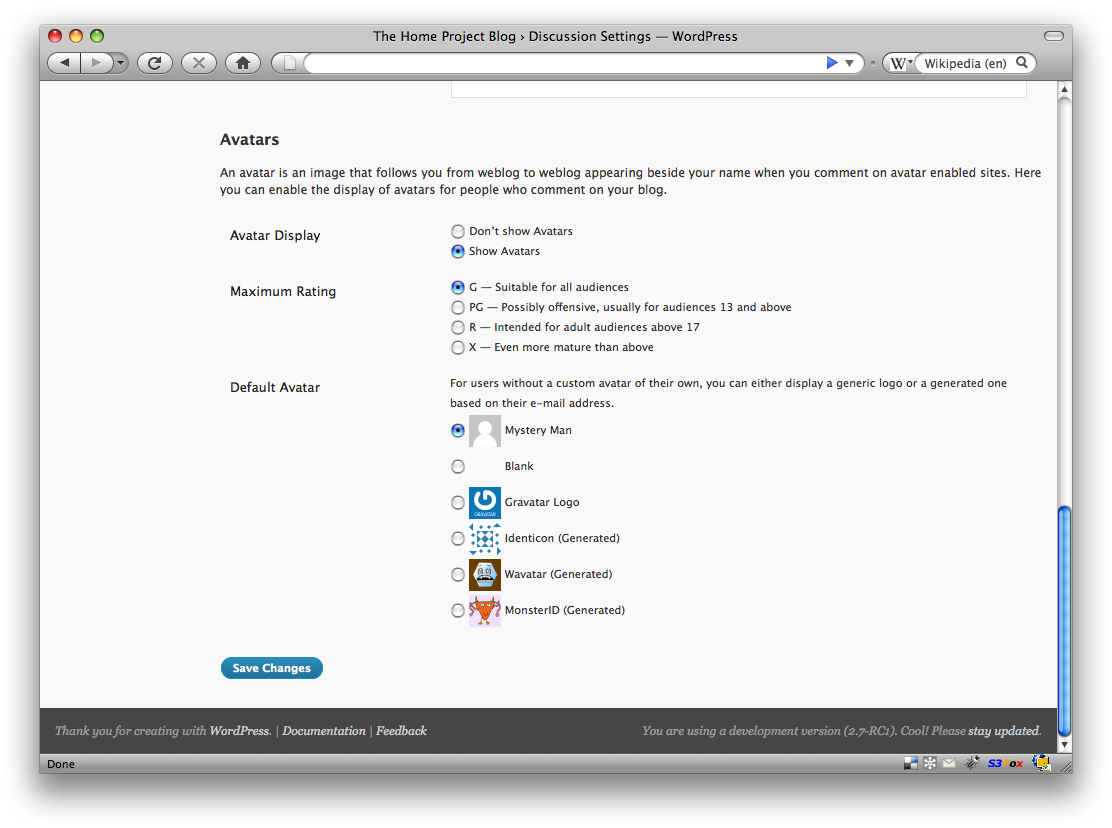Choose the MonsterID (Generated) avatar option

pyautogui.click(x=458, y=610)
